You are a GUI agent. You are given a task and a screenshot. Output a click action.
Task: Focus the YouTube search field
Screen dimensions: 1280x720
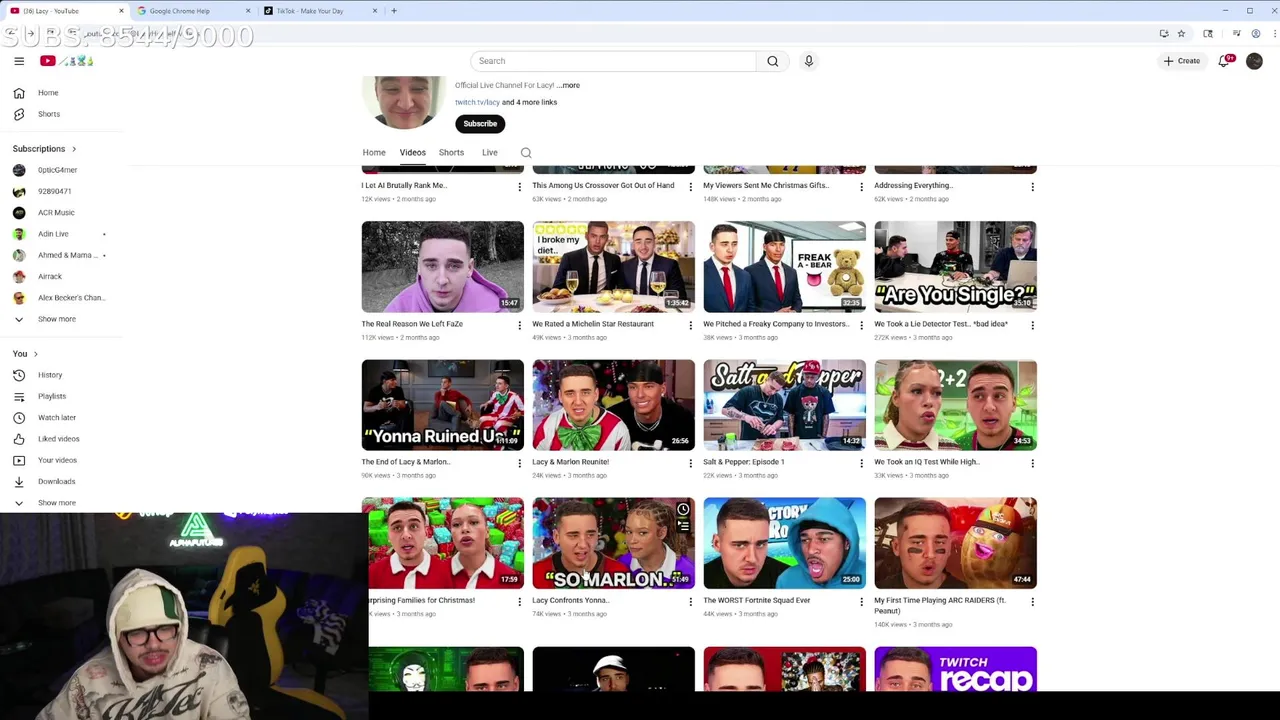[613, 61]
